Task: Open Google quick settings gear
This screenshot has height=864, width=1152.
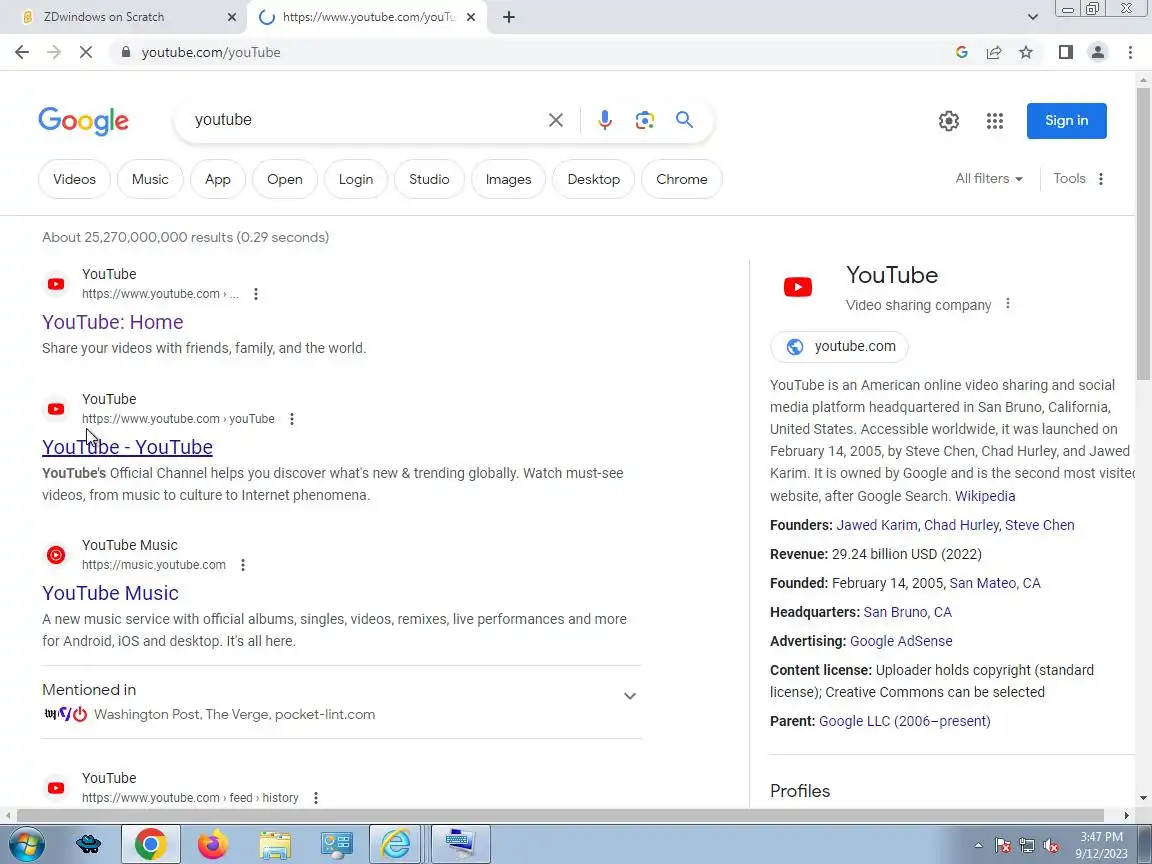Action: 948,120
